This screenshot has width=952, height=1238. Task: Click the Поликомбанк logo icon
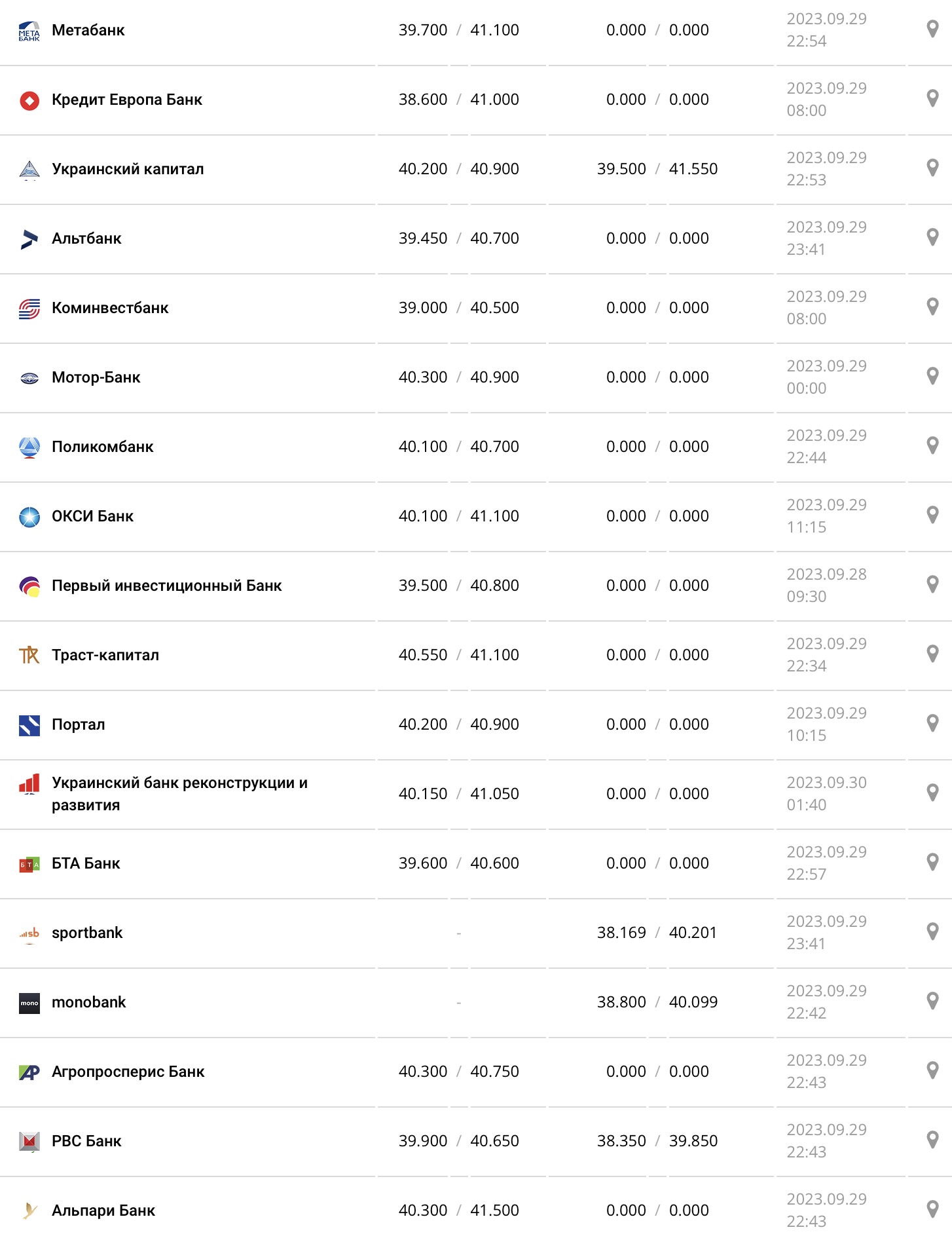pos(29,446)
